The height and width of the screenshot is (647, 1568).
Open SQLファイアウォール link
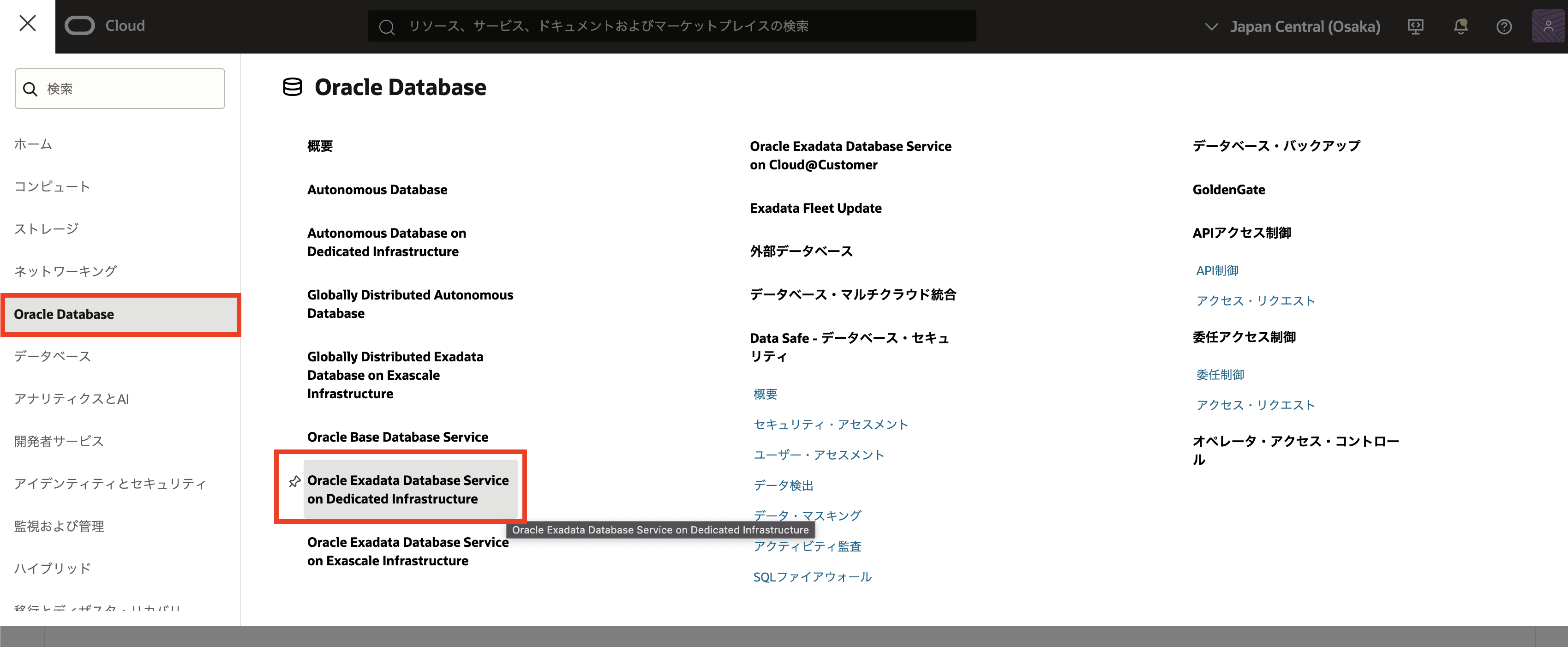[x=812, y=576]
